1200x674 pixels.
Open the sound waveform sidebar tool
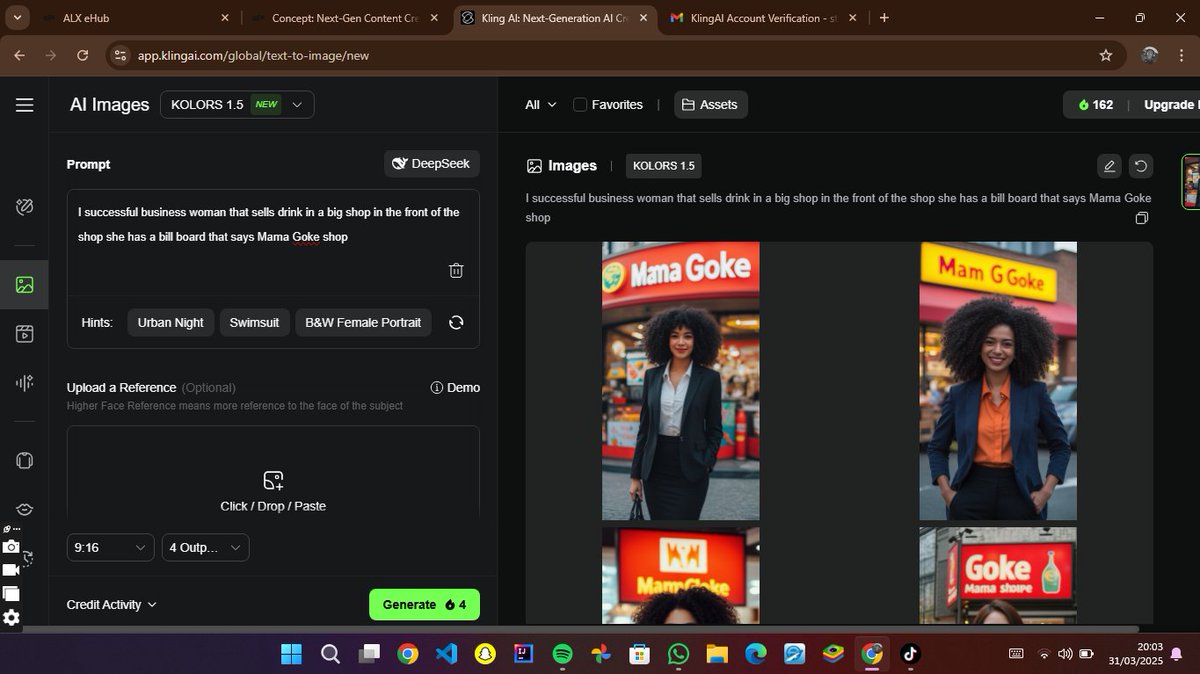pos(25,383)
